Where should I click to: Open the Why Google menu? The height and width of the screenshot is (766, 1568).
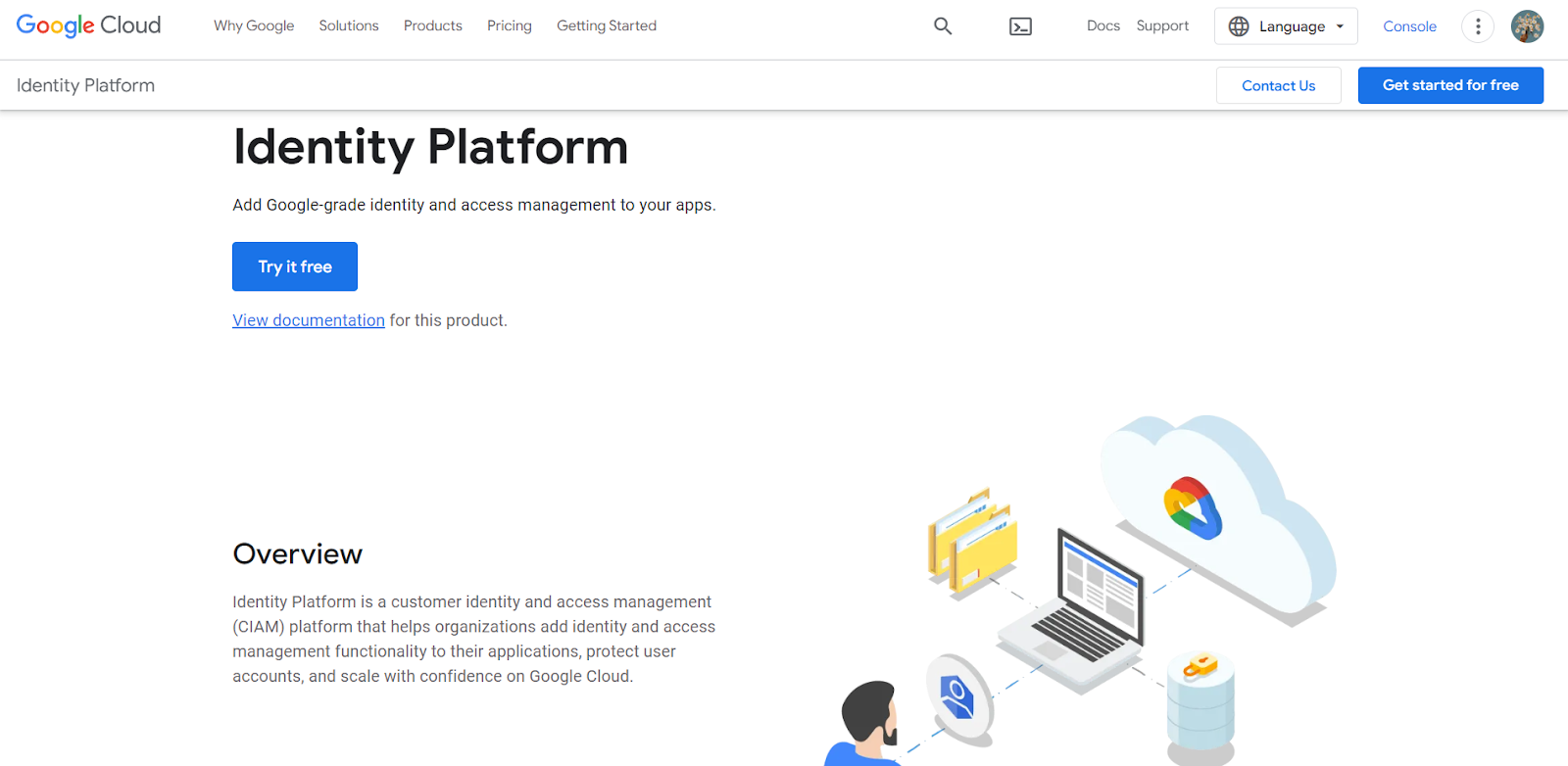[x=254, y=25]
